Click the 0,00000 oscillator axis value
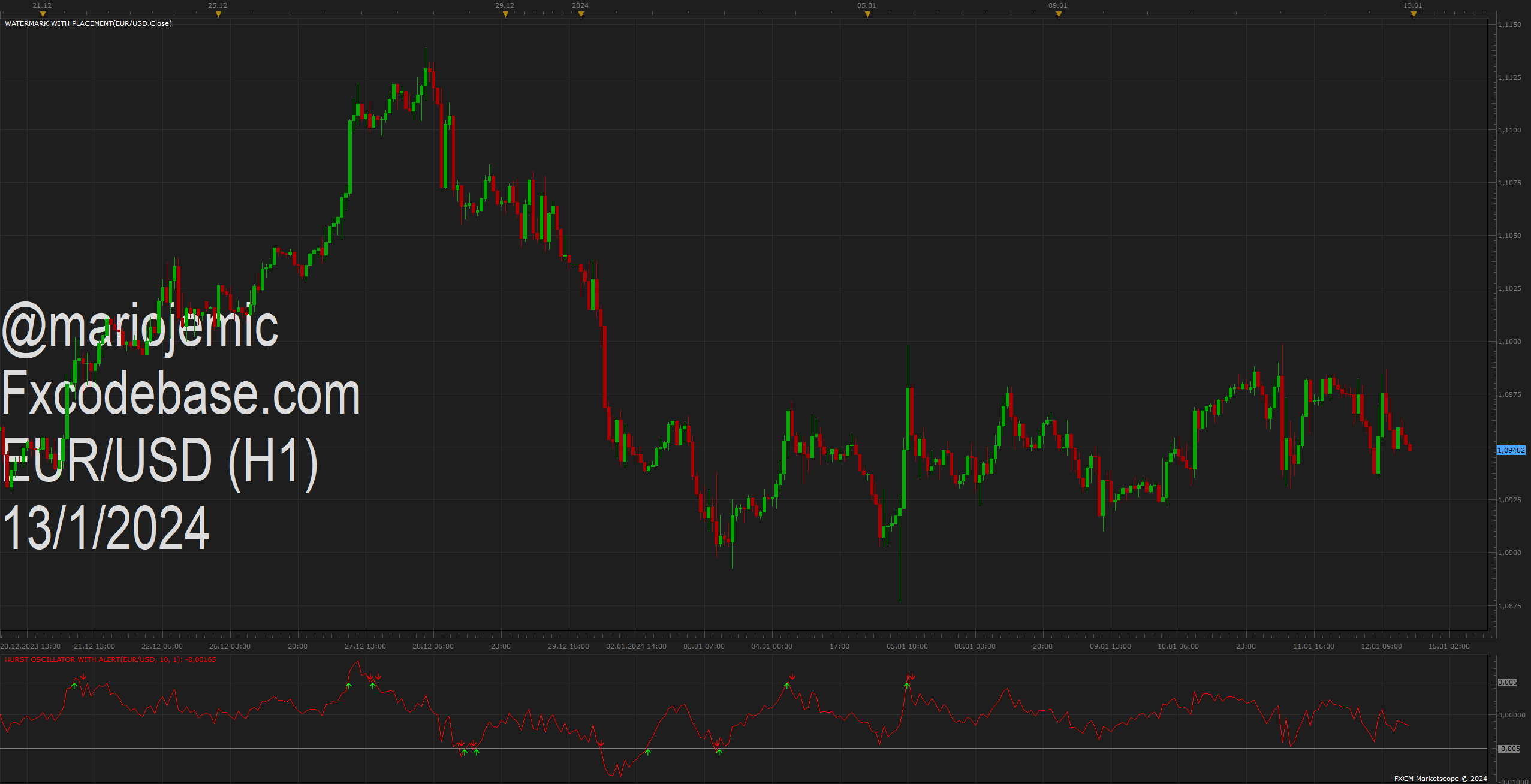This screenshot has width=1531, height=784. point(1511,715)
